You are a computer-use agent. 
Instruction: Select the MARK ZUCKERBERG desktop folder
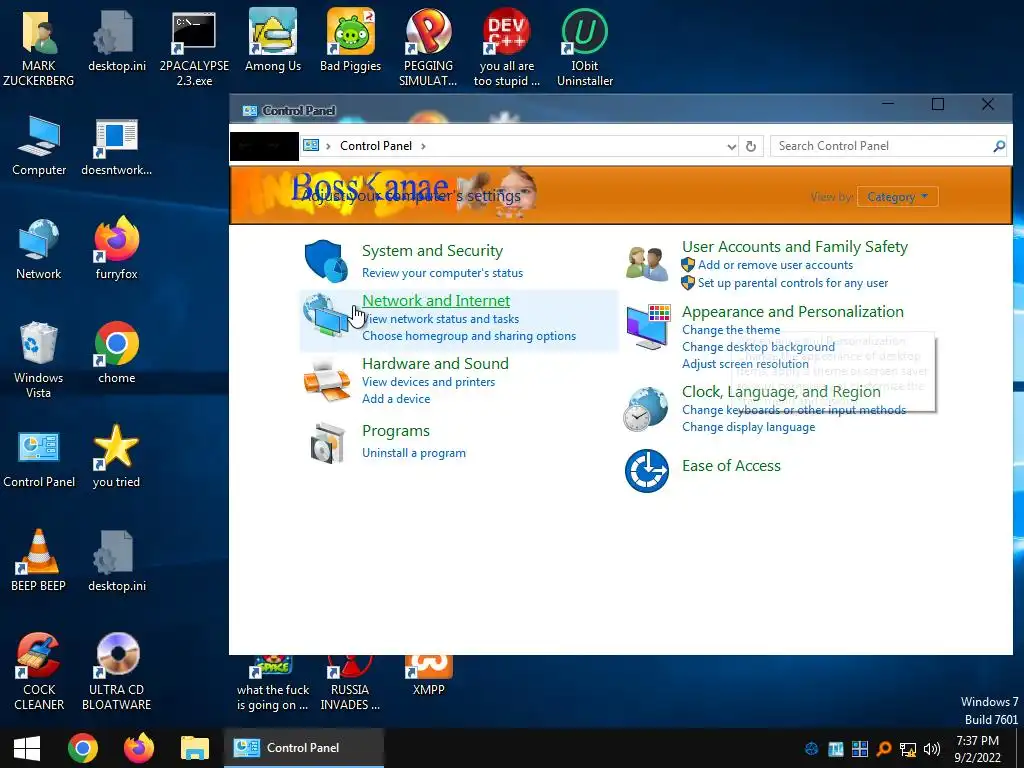pos(39,47)
